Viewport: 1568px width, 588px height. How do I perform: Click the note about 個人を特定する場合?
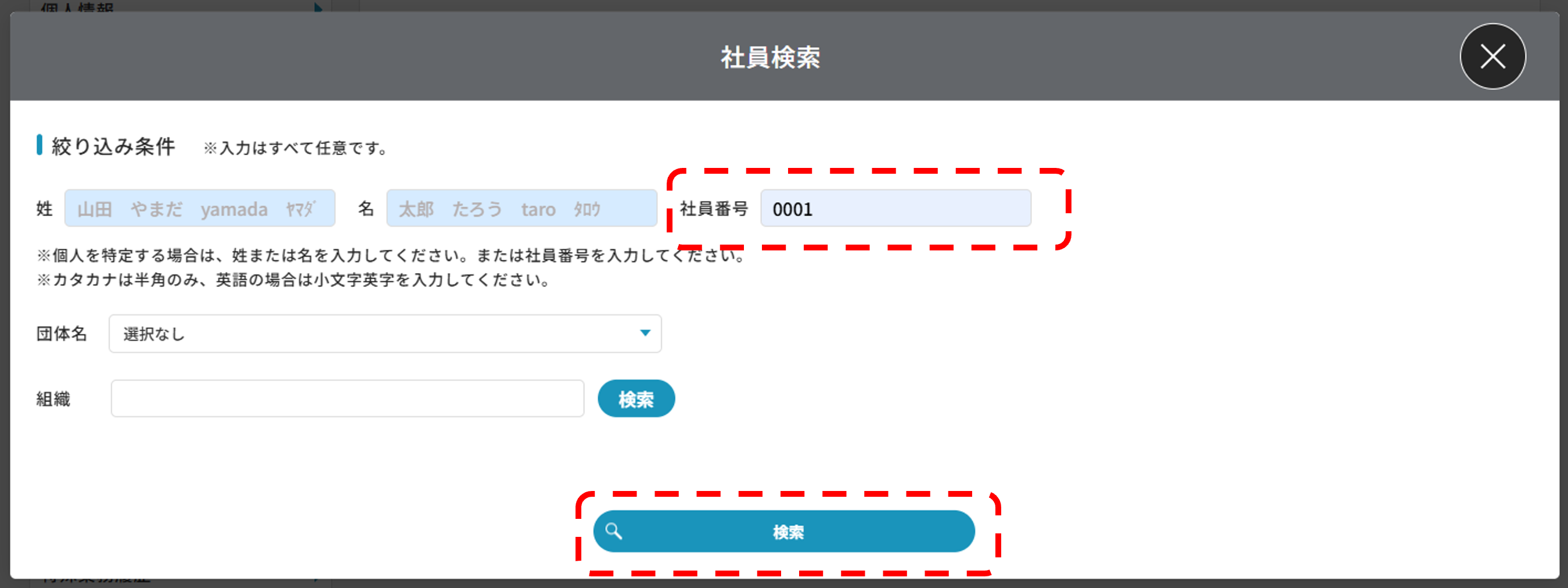390,256
